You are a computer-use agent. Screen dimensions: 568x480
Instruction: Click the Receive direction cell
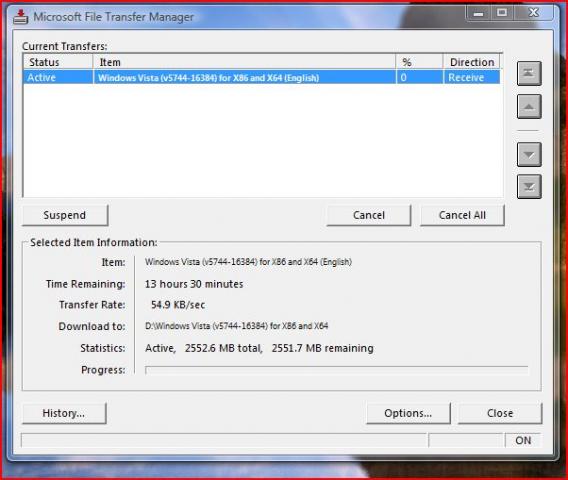[x=472, y=78]
